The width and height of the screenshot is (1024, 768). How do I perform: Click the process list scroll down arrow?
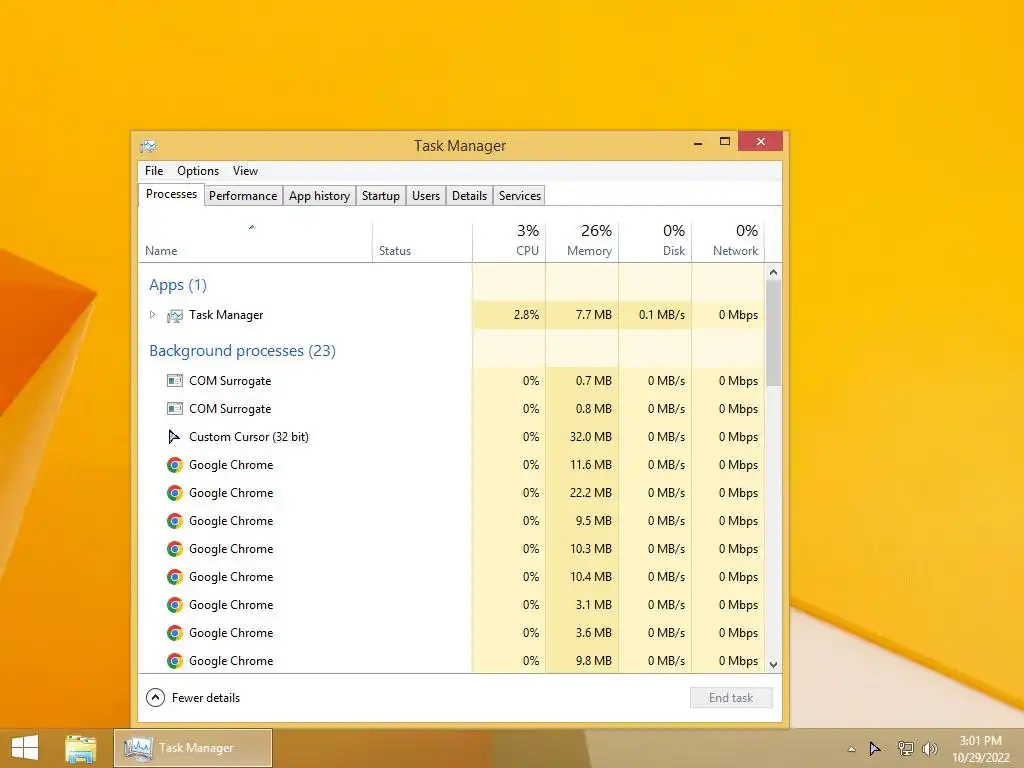pos(773,665)
